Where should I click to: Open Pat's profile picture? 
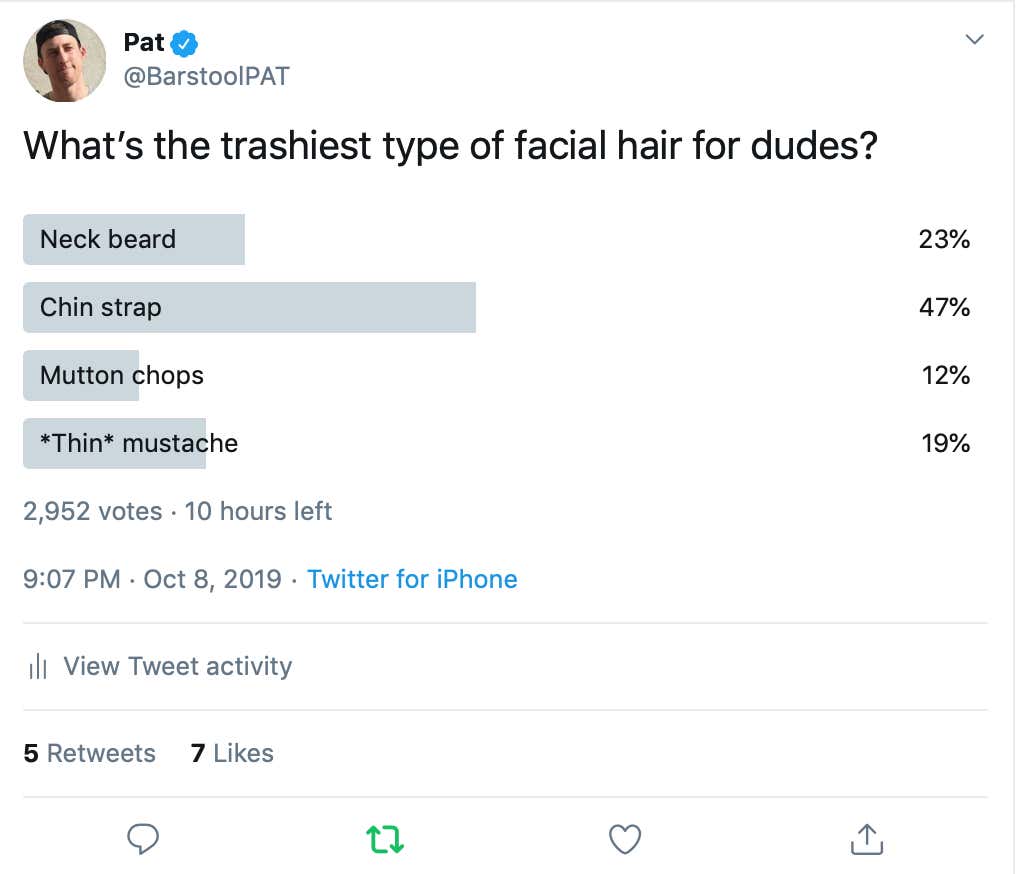point(64,60)
